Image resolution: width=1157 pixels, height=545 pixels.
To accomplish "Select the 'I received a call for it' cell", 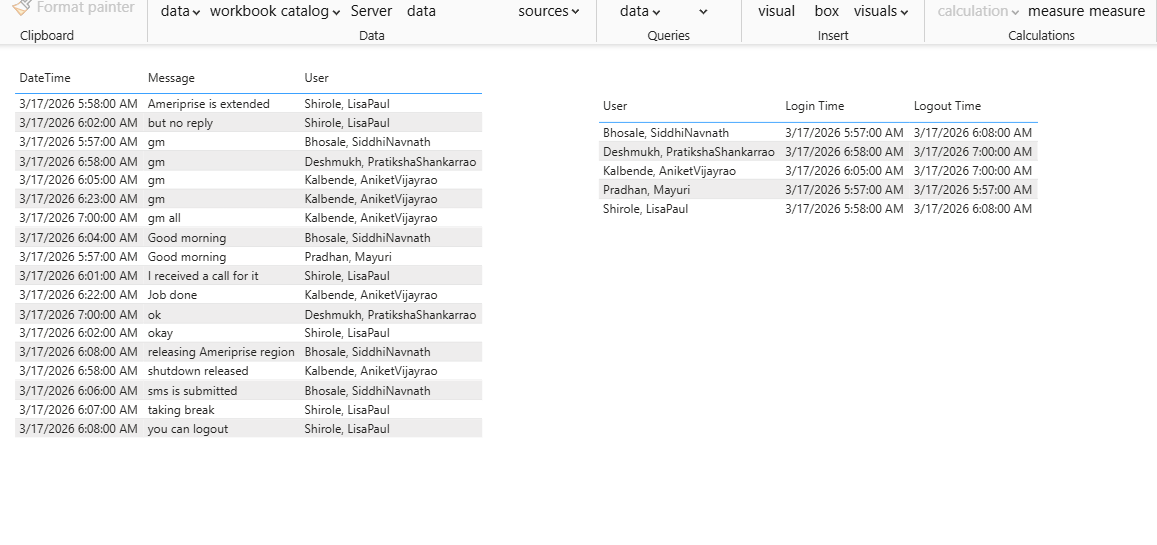I will coord(203,276).
